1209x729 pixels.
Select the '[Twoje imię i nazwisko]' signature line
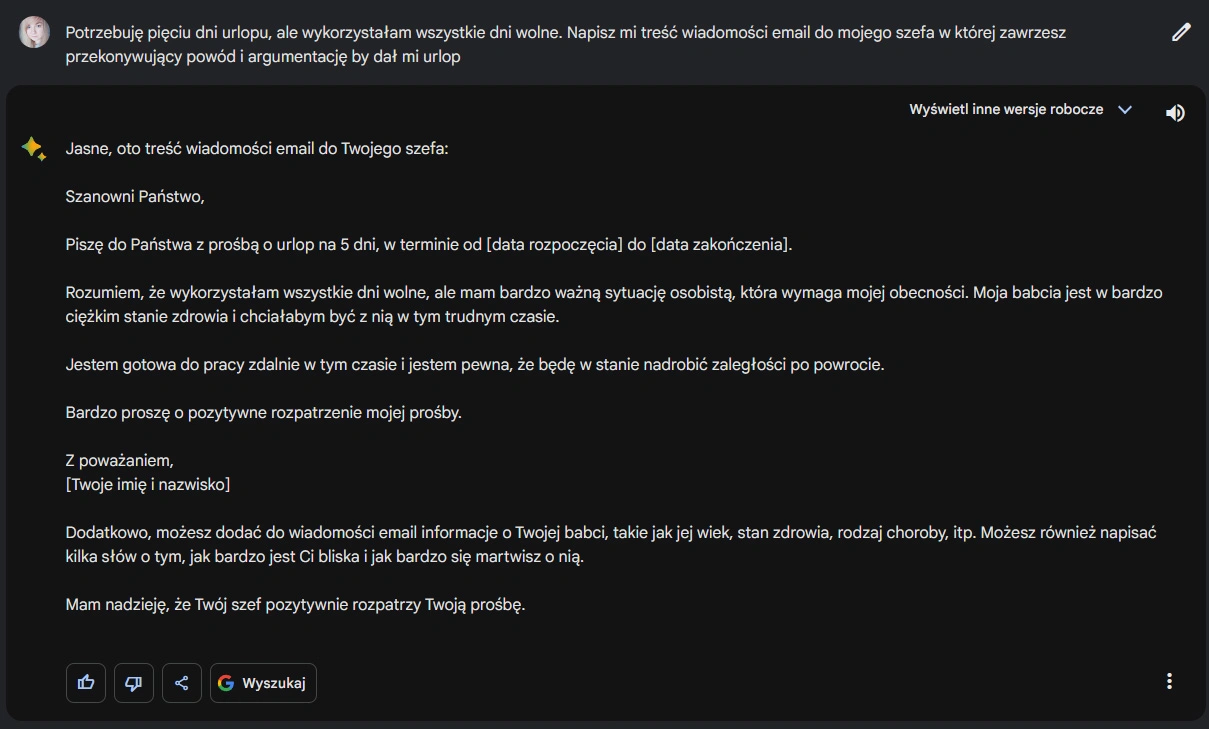[x=148, y=485]
